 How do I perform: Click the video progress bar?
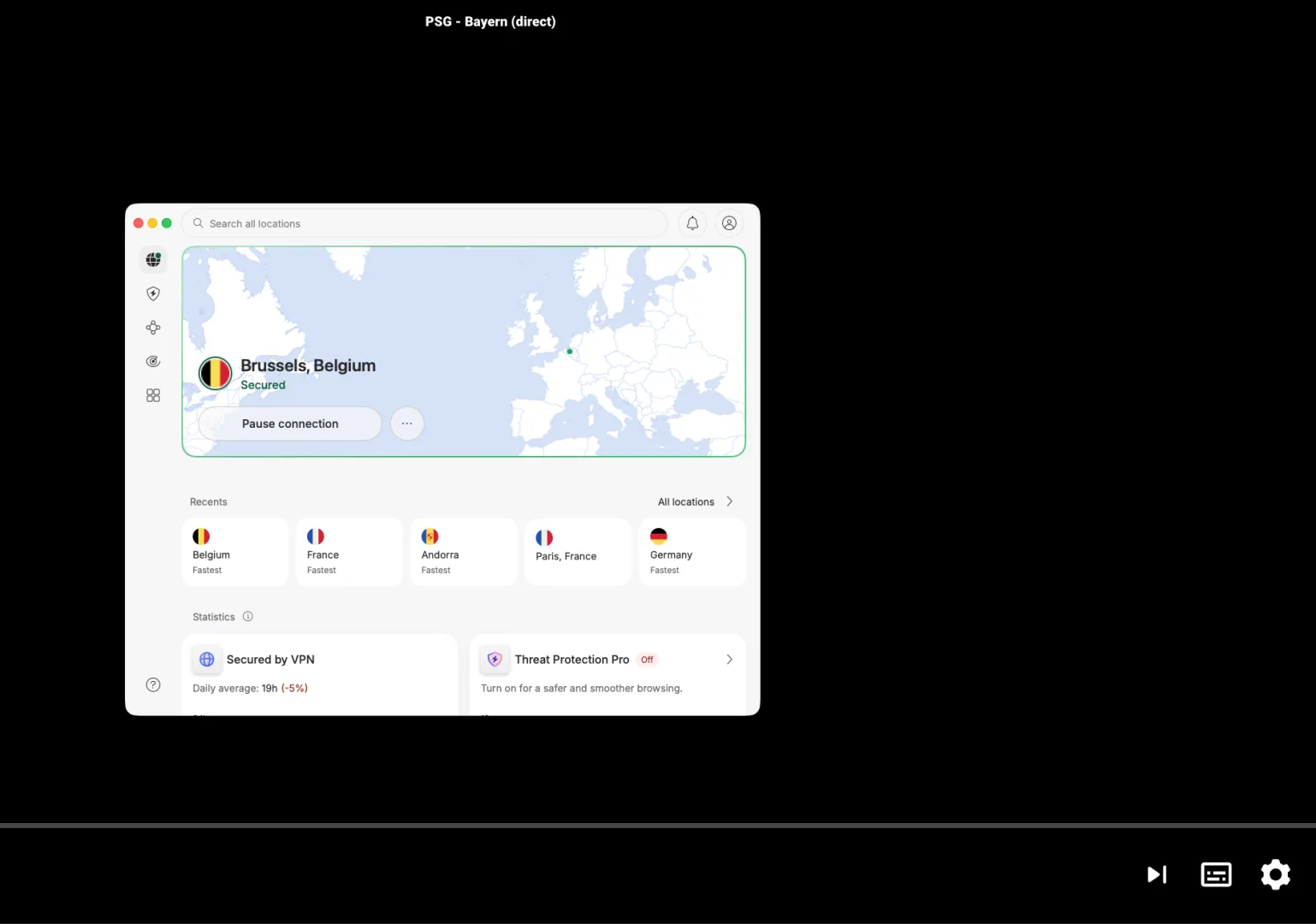click(x=657, y=826)
